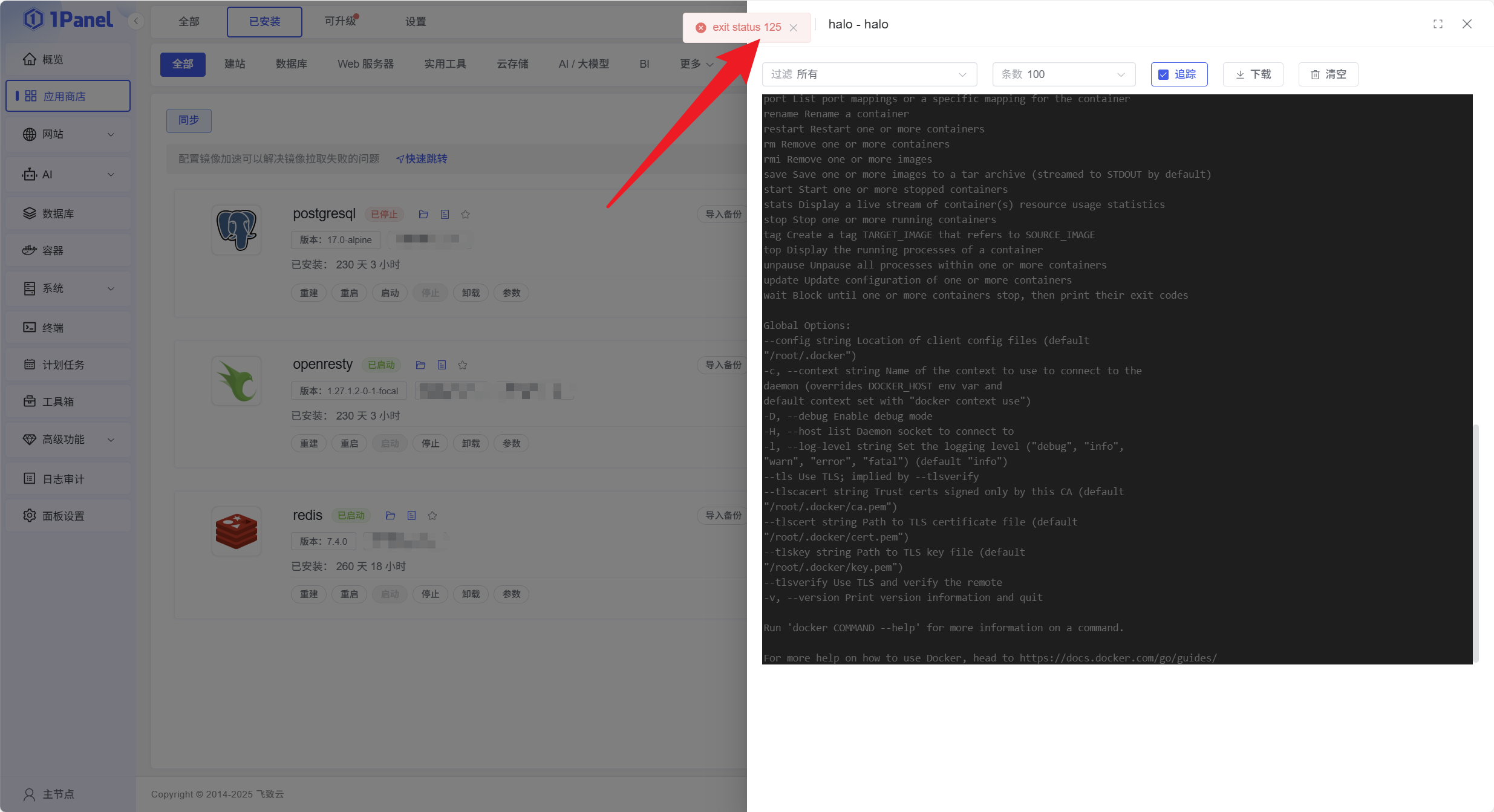Image resolution: width=1494 pixels, height=812 pixels.
Task: Open the 概览 overview page
Action: [x=68, y=59]
